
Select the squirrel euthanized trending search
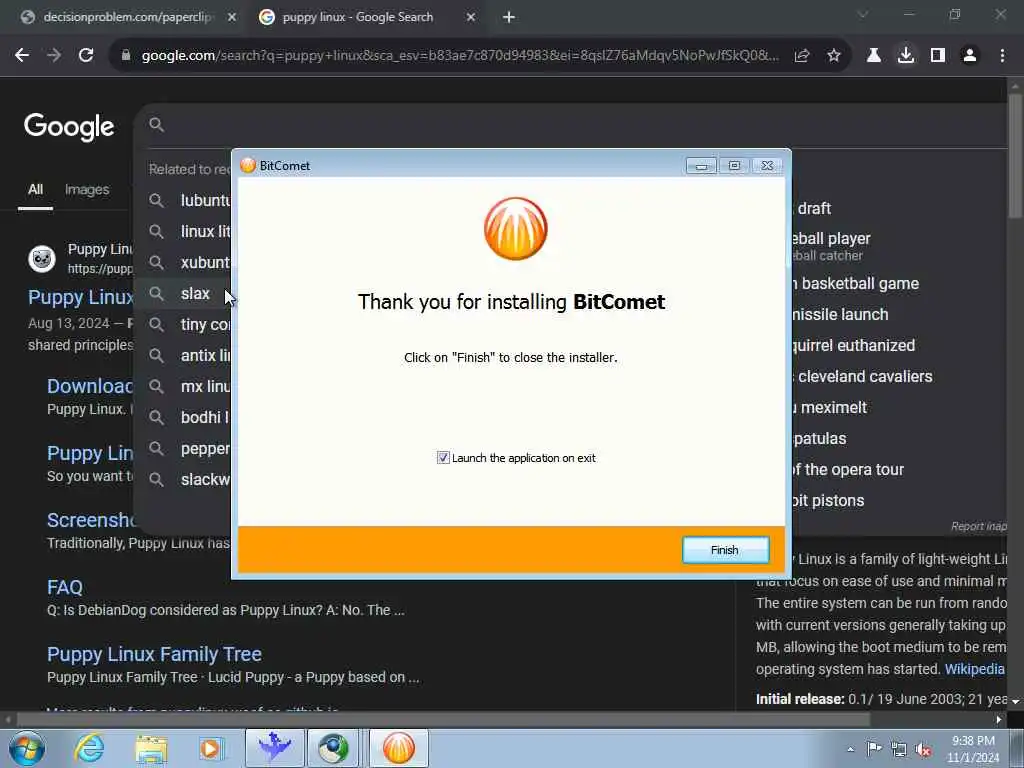click(853, 345)
